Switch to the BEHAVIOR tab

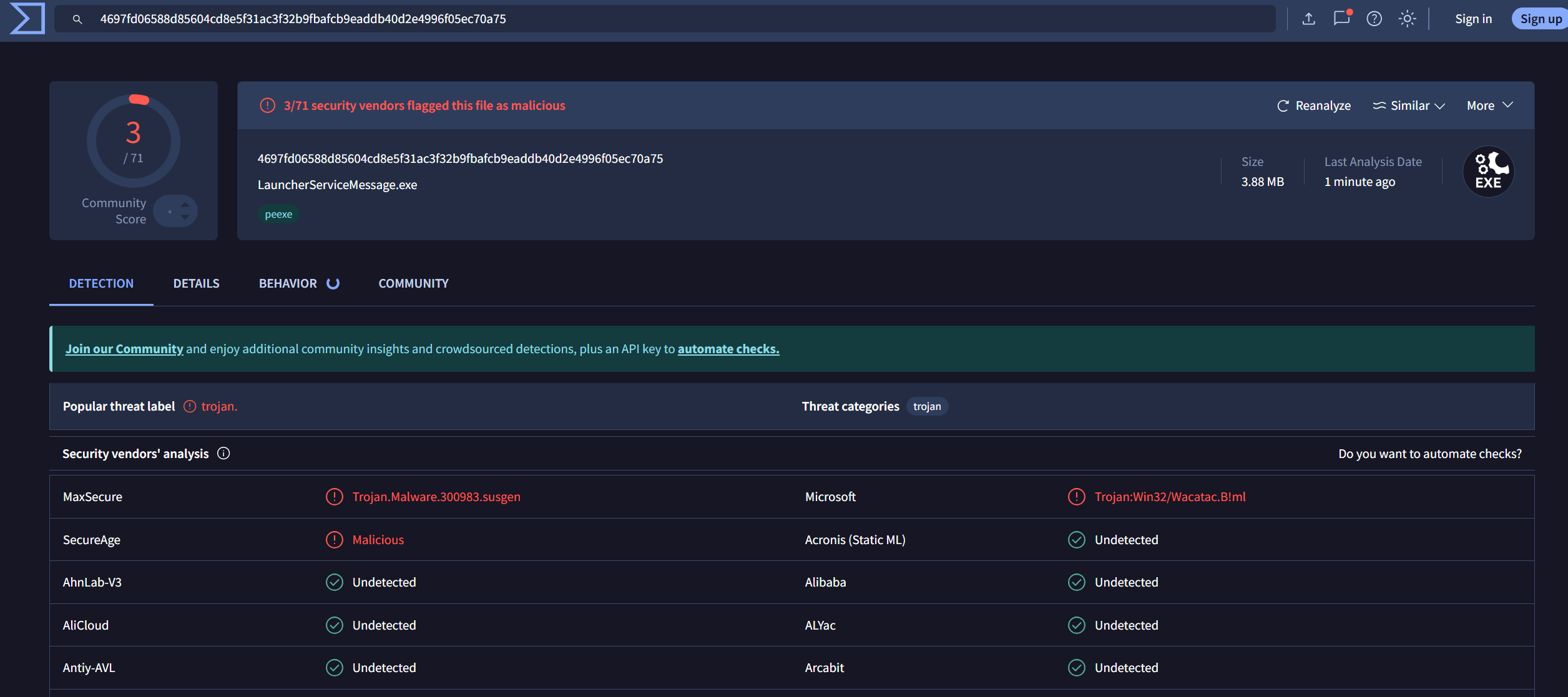[x=288, y=283]
